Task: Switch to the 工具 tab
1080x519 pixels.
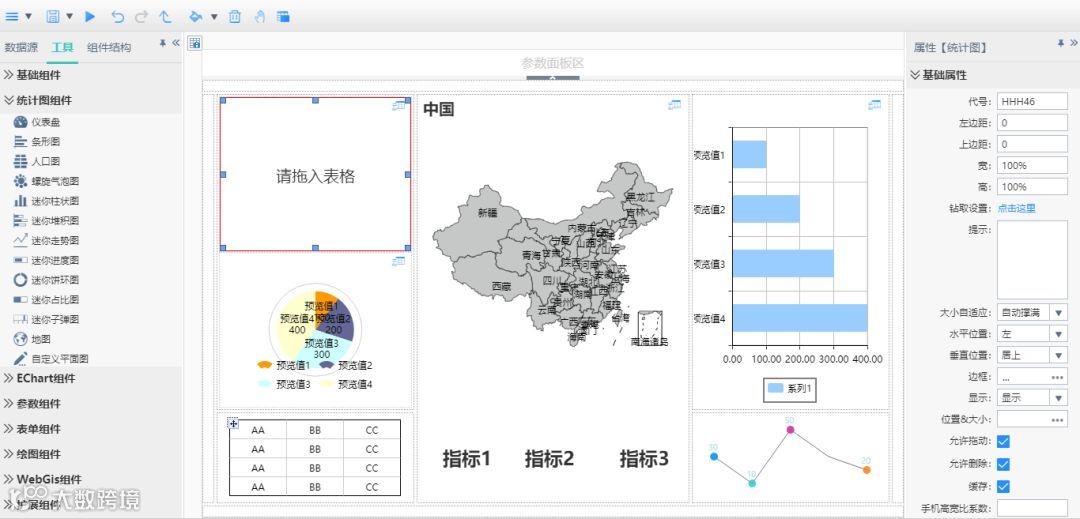Action: click(62, 47)
